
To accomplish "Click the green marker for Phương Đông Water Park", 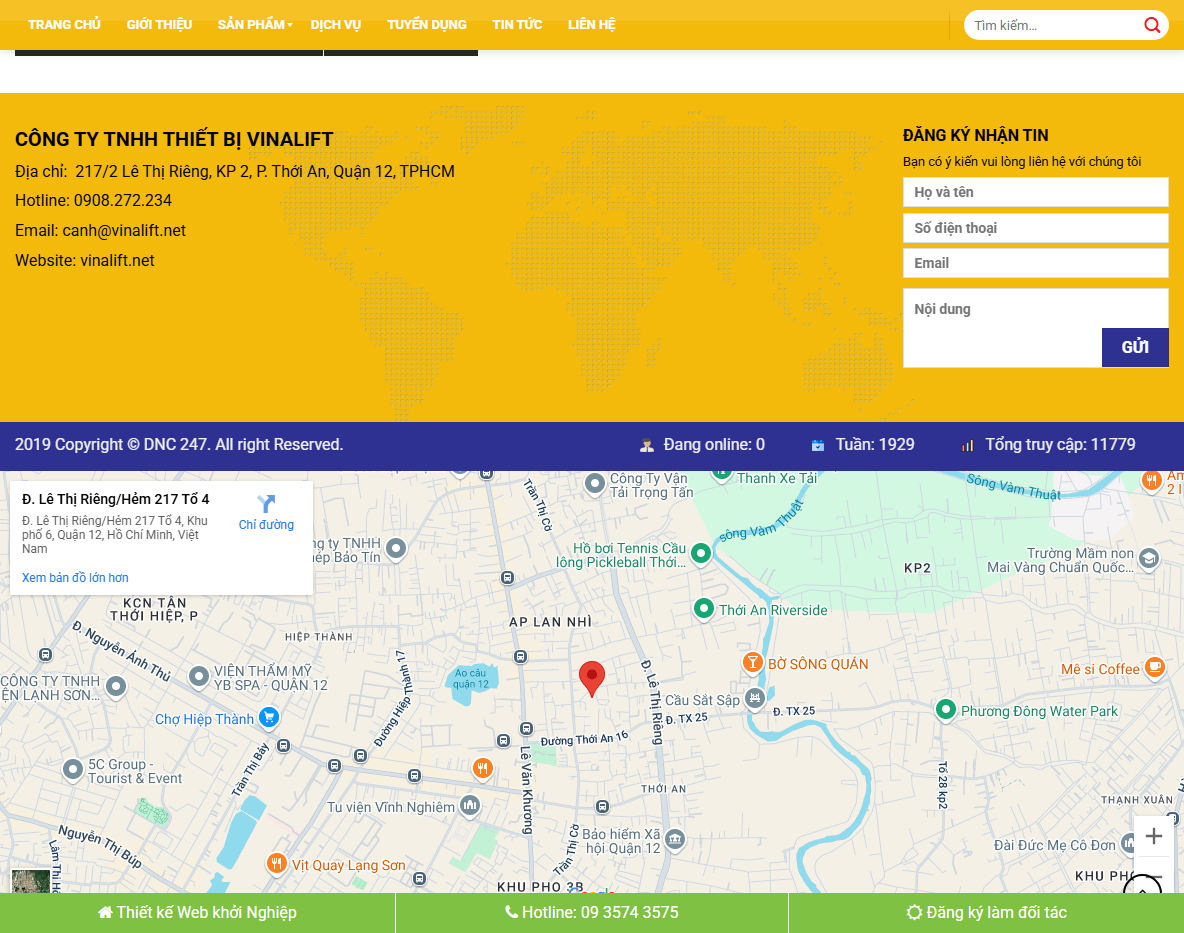I will point(946,710).
